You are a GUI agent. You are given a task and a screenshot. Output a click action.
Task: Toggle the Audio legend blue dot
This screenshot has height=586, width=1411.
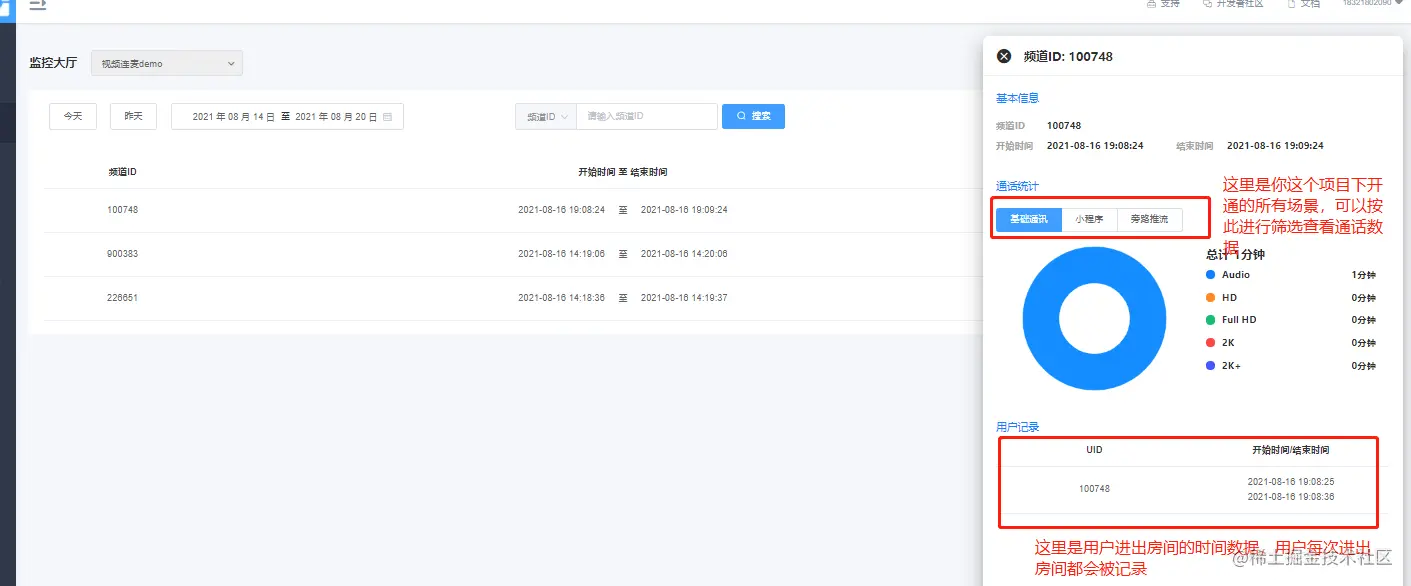[x=1210, y=274]
